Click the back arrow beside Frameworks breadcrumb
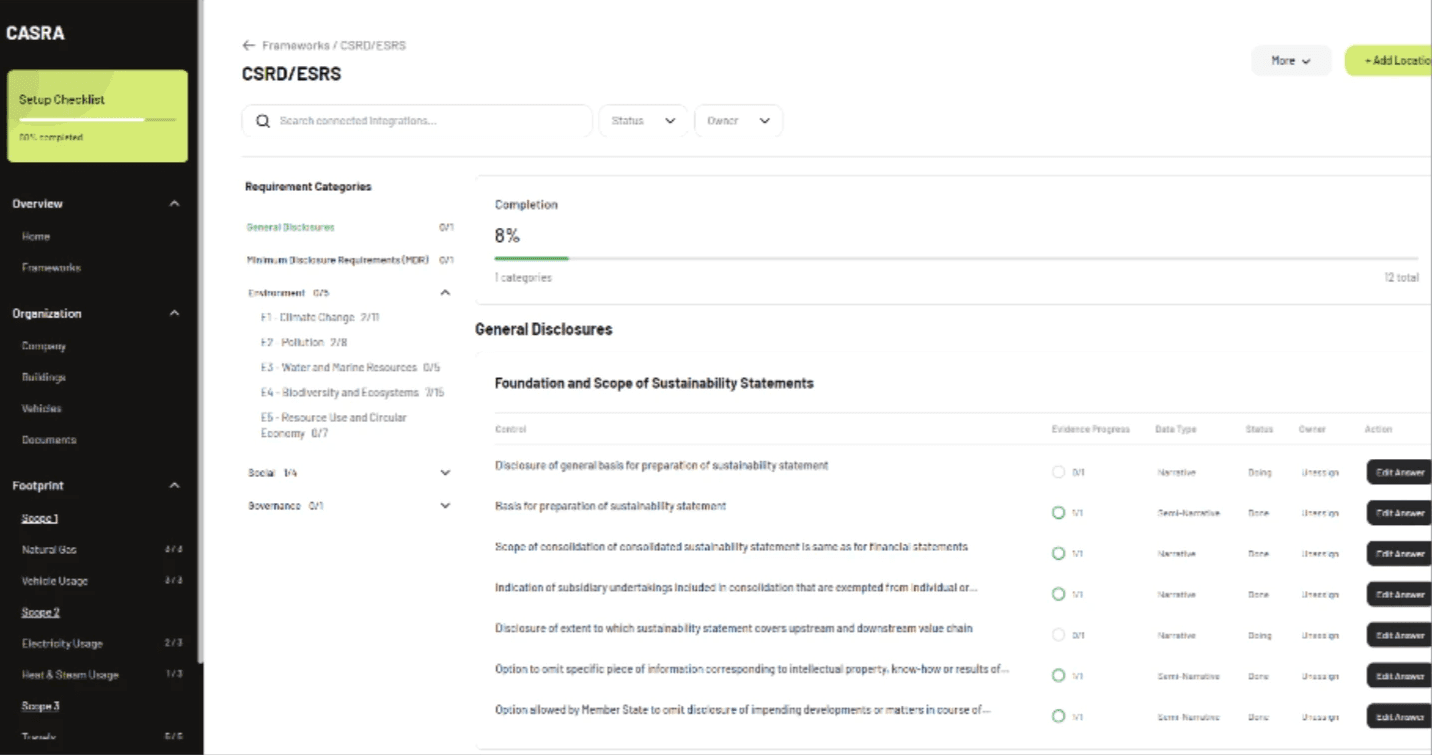The image size is (1432, 755). (x=248, y=46)
